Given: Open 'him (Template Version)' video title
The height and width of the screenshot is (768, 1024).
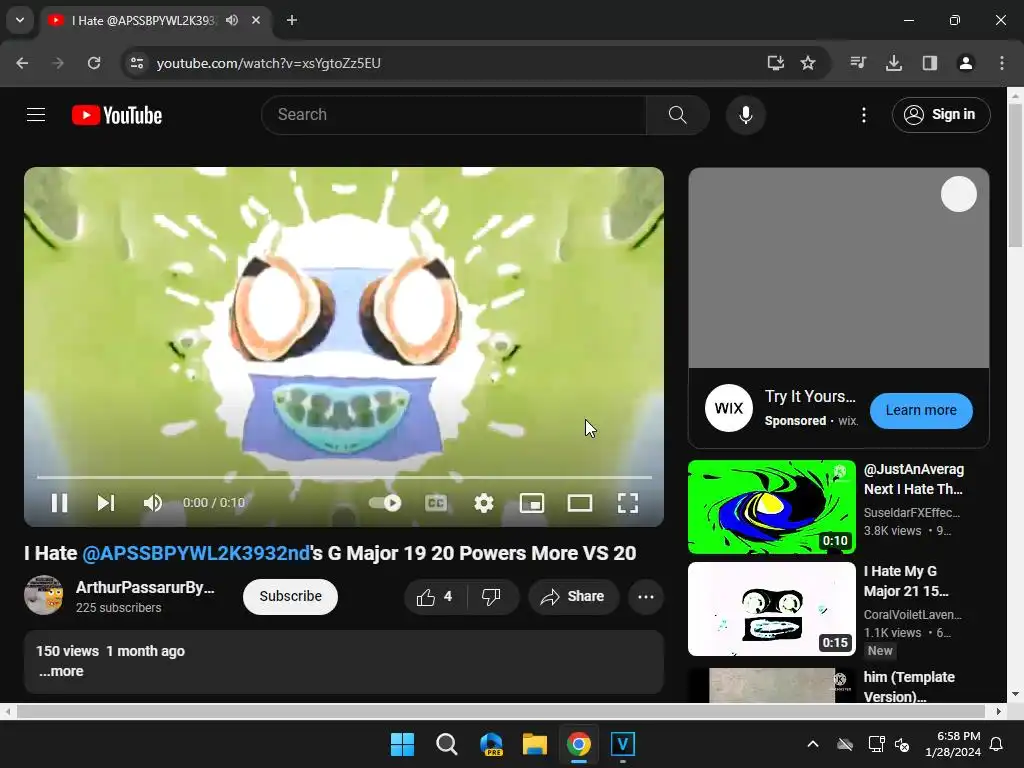Looking at the screenshot, I should click(909, 686).
